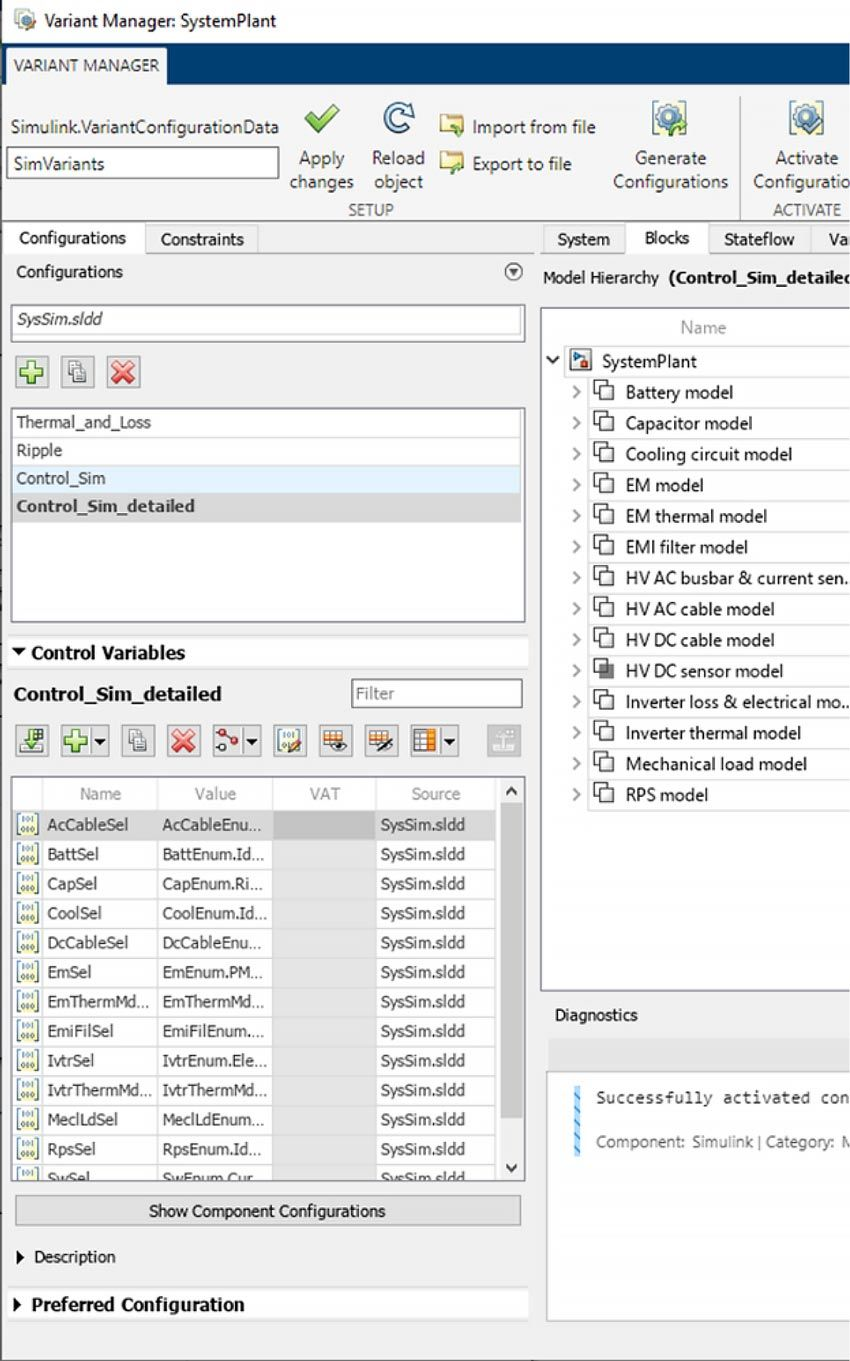Open the Stateflow tab
Screen dimensions: 850x1361
pos(758,239)
